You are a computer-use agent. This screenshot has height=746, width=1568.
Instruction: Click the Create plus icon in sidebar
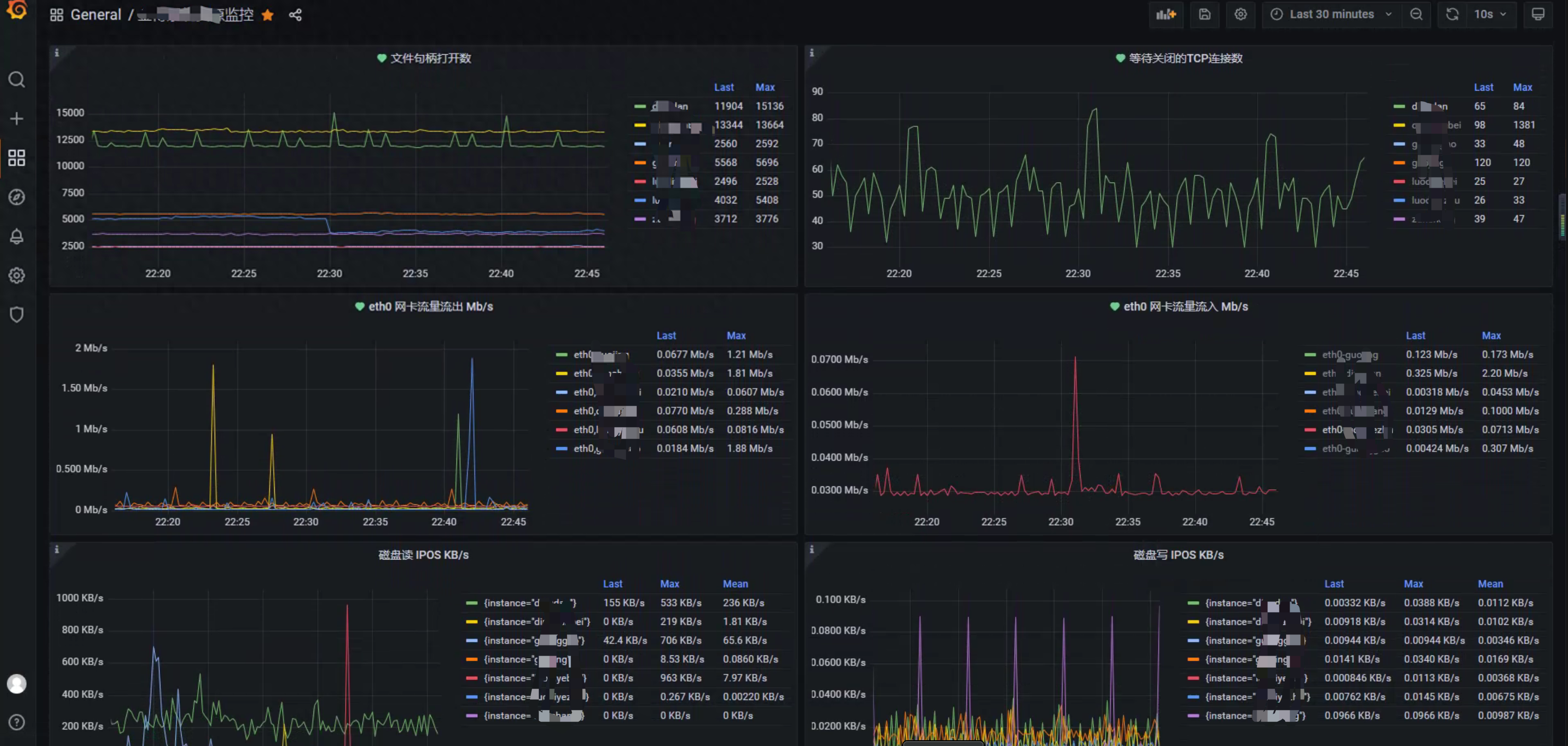(16, 119)
